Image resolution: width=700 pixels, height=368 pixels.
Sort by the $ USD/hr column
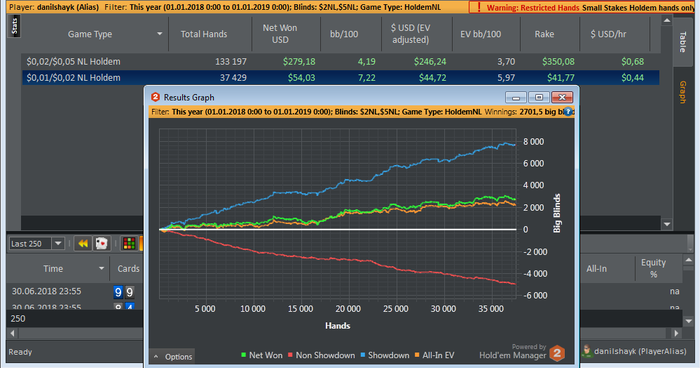tap(608, 34)
